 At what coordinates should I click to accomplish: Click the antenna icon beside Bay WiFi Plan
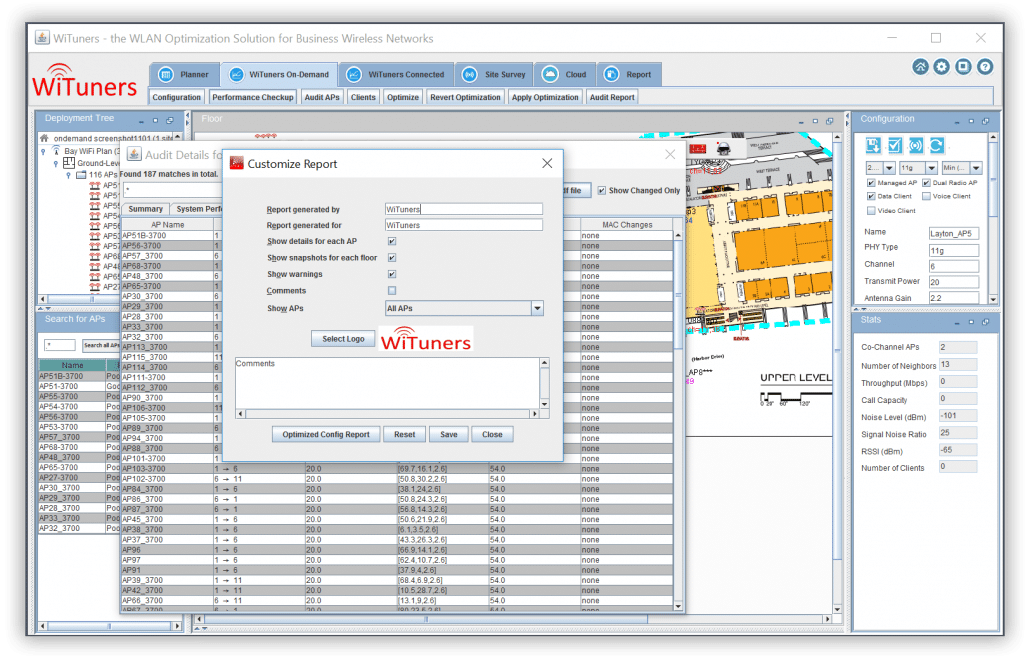tap(56, 150)
